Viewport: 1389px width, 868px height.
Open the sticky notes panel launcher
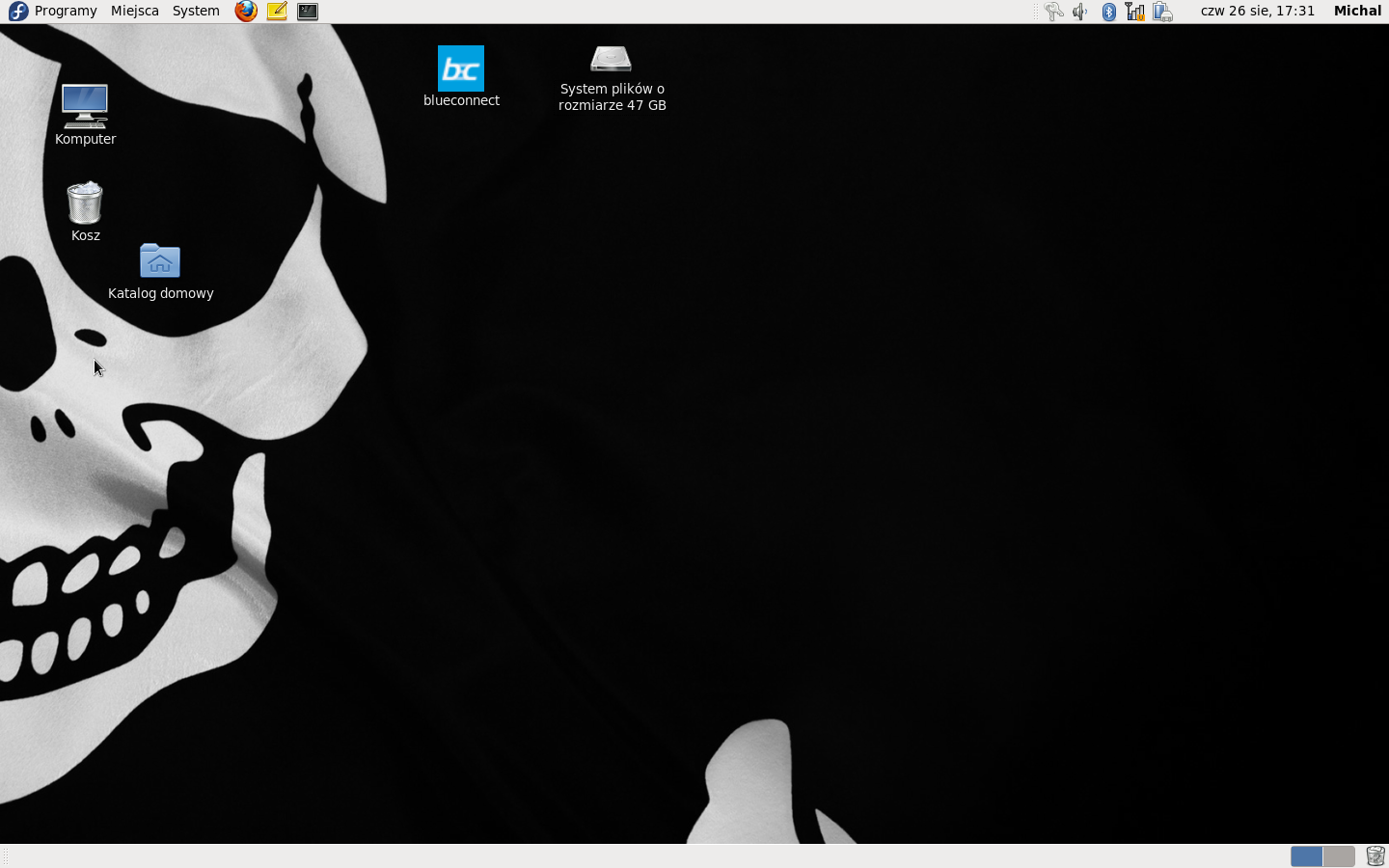pyautogui.click(x=277, y=12)
